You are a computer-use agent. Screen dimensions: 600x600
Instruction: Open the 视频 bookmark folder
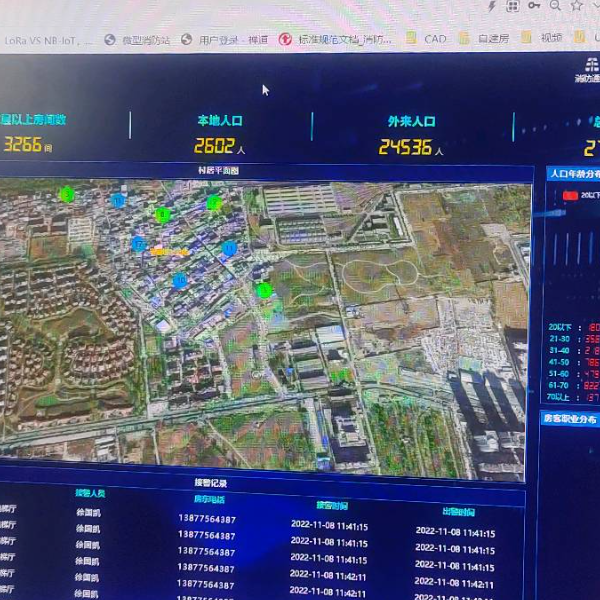541,38
